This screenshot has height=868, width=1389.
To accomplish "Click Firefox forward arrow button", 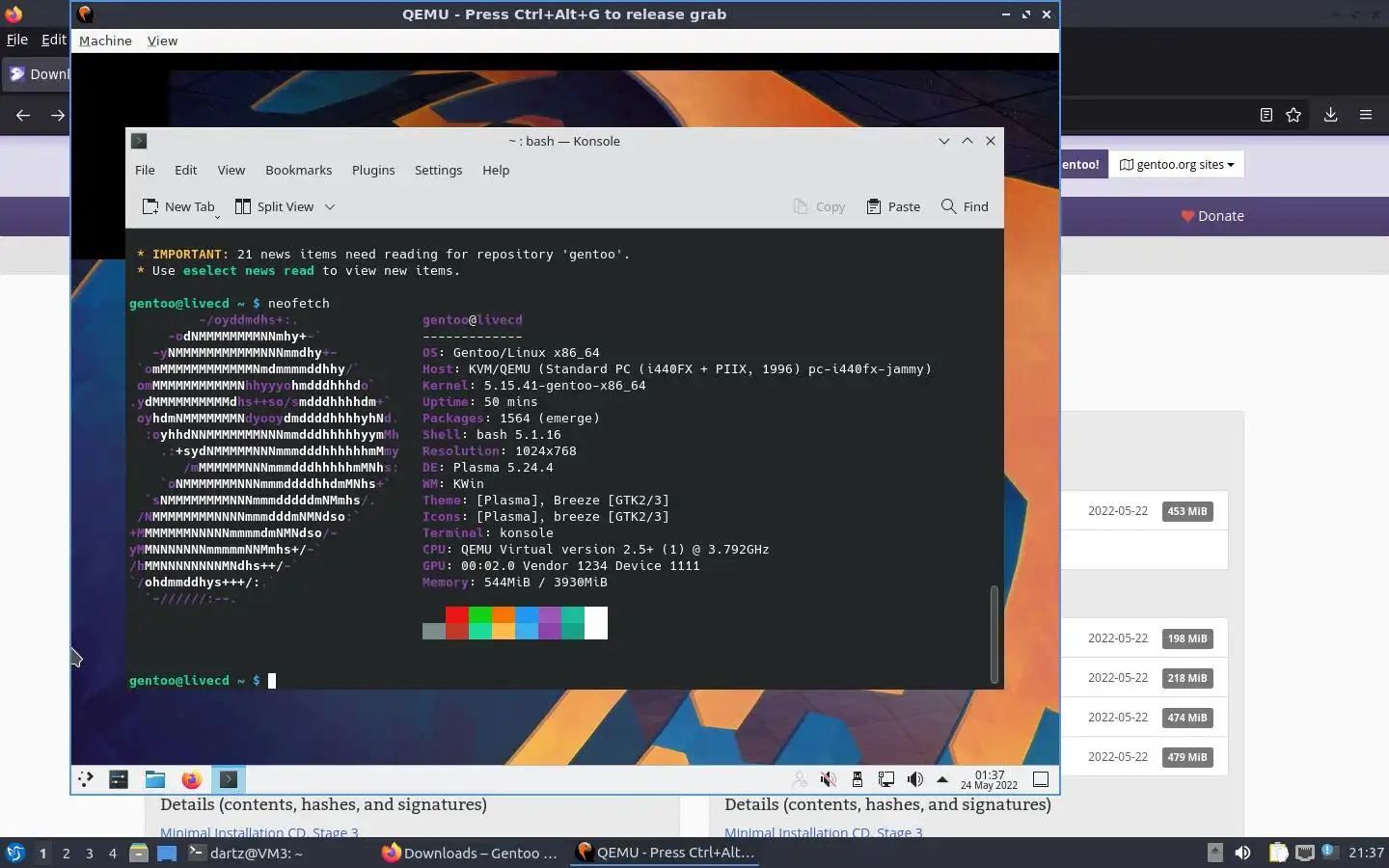I will (x=58, y=115).
